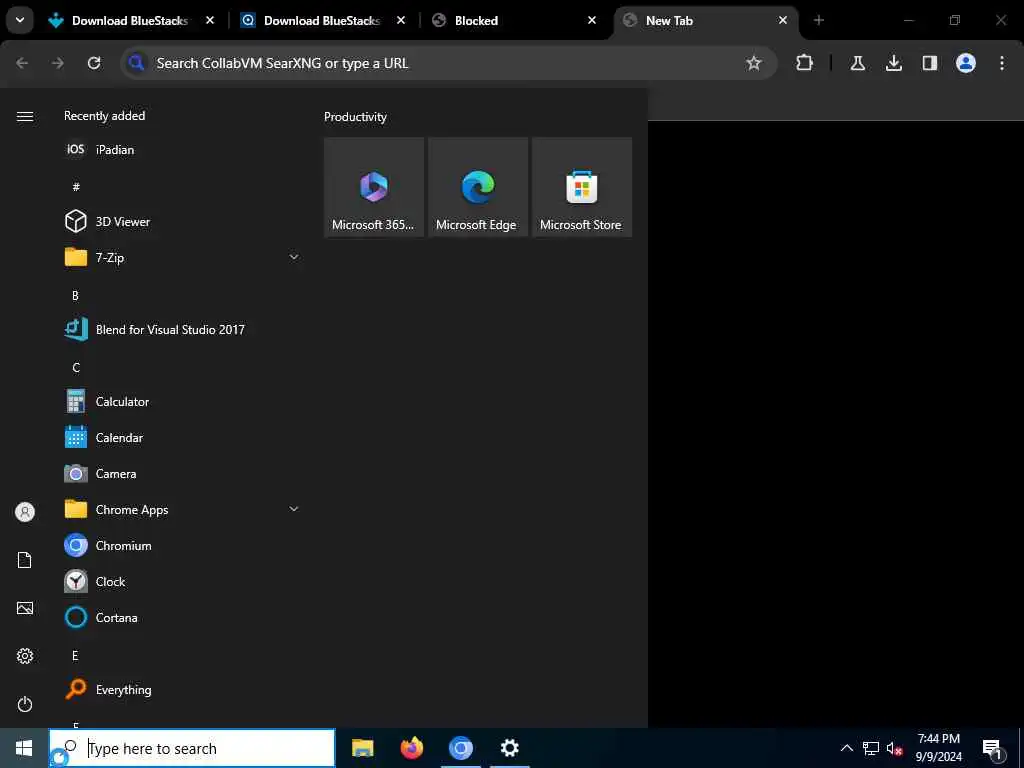Open the Calendar app
This screenshot has height=768, width=1024.
(182, 438)
